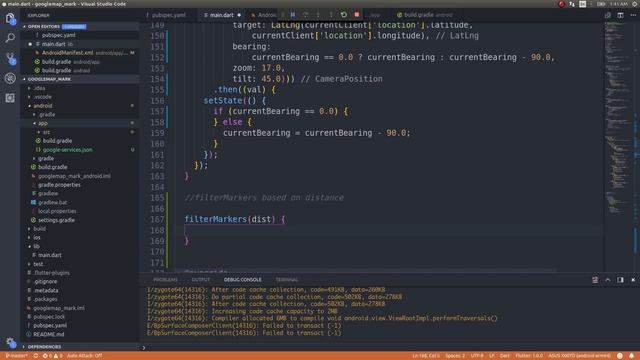This screenshot has height=360, width=640.
Task: Select the ASUS device in status bar
Action: [579, 356]
